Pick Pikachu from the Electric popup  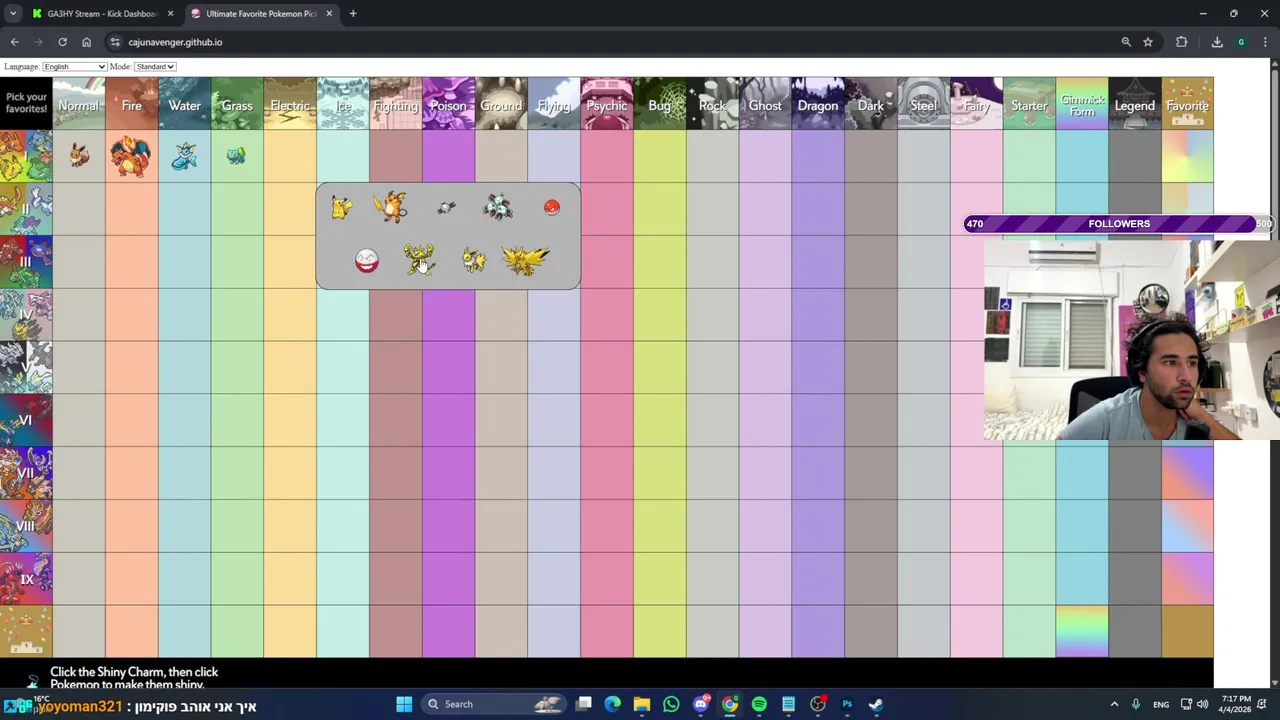342,207
